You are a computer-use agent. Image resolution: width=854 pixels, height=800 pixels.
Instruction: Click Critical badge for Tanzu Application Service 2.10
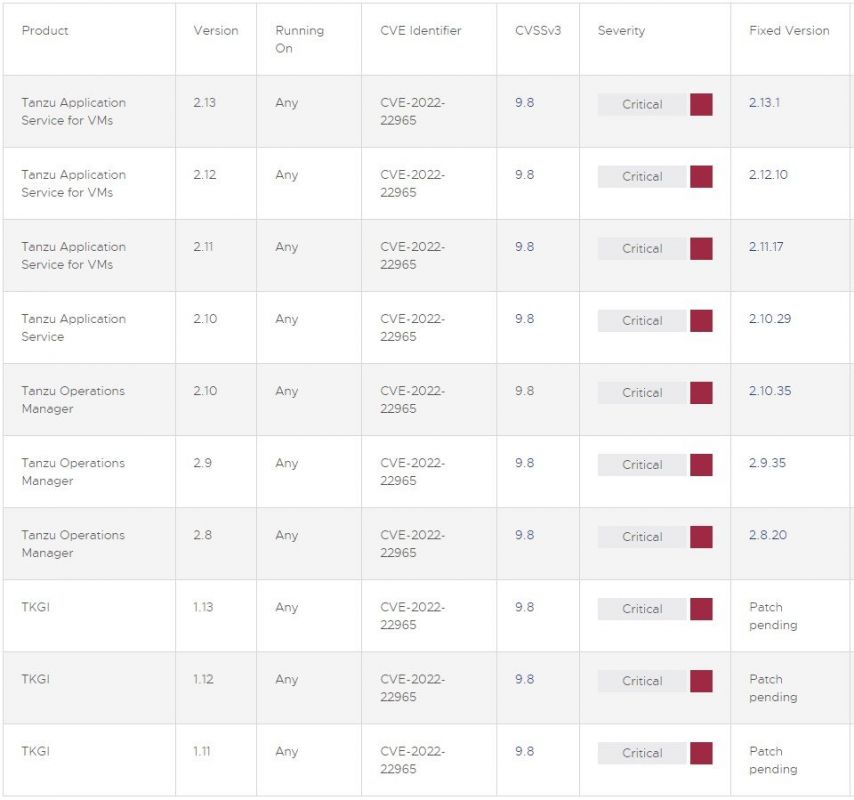[642, 321]
